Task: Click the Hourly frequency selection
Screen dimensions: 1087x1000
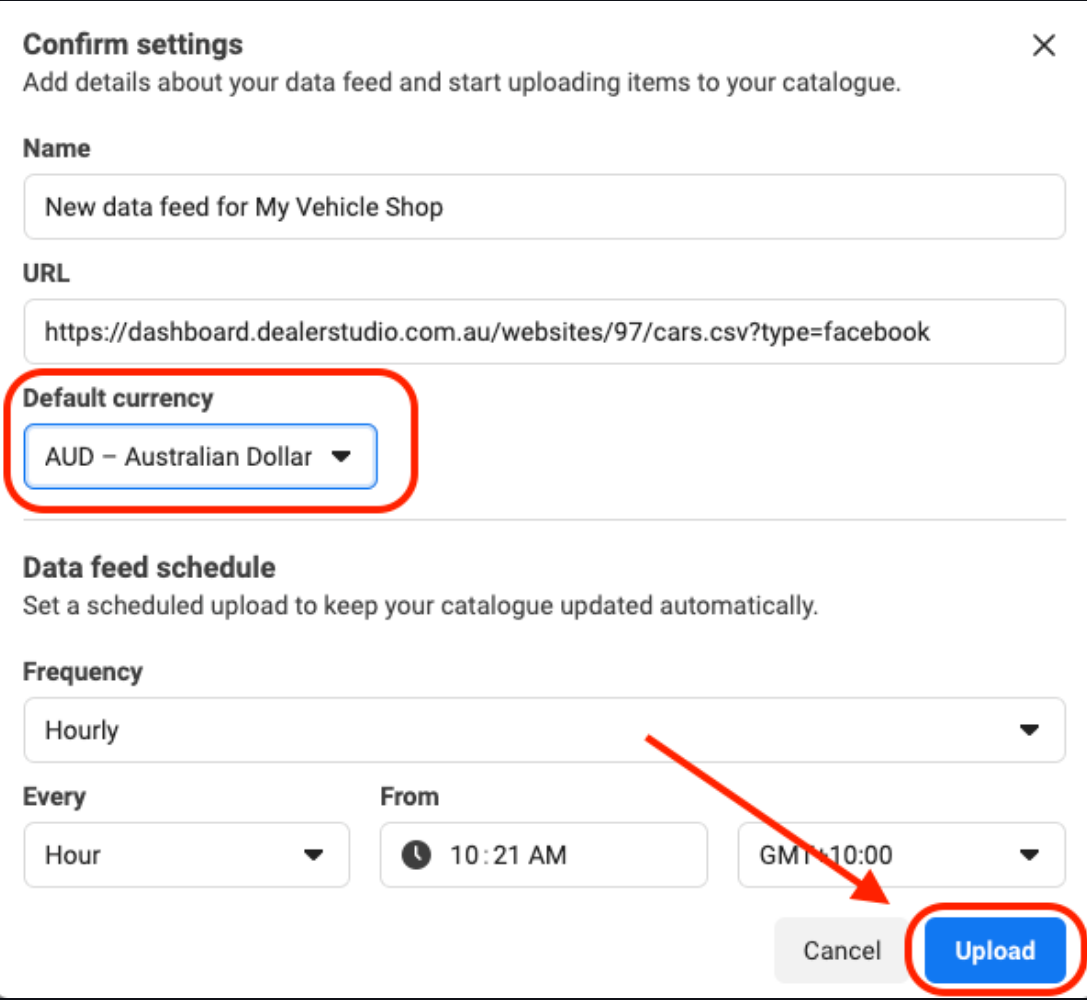Action: tap(82, 730)
